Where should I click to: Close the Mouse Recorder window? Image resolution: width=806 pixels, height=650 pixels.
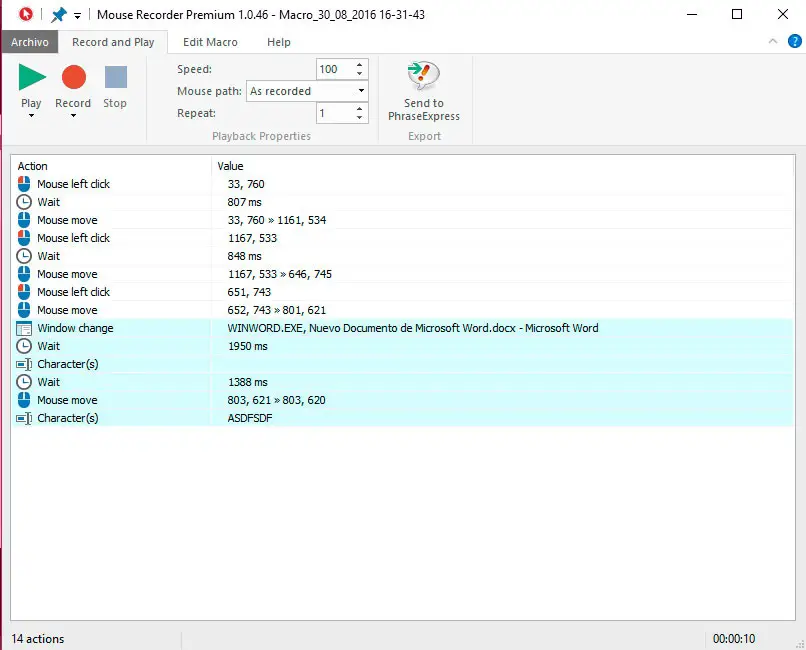(782, 14)
